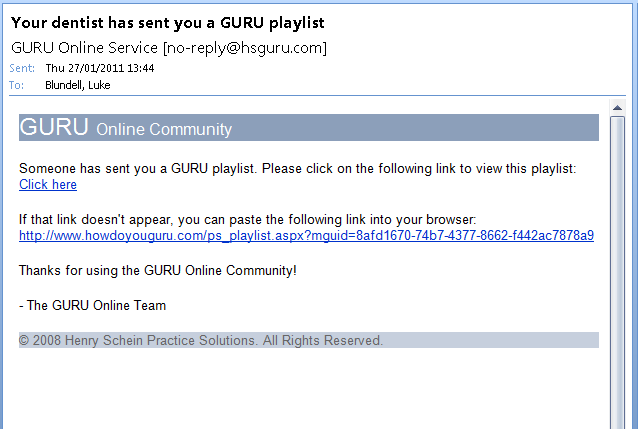
Task: Click the sent date Thu 27/01/2011 13:44
Action: click(x=100, y=68)
